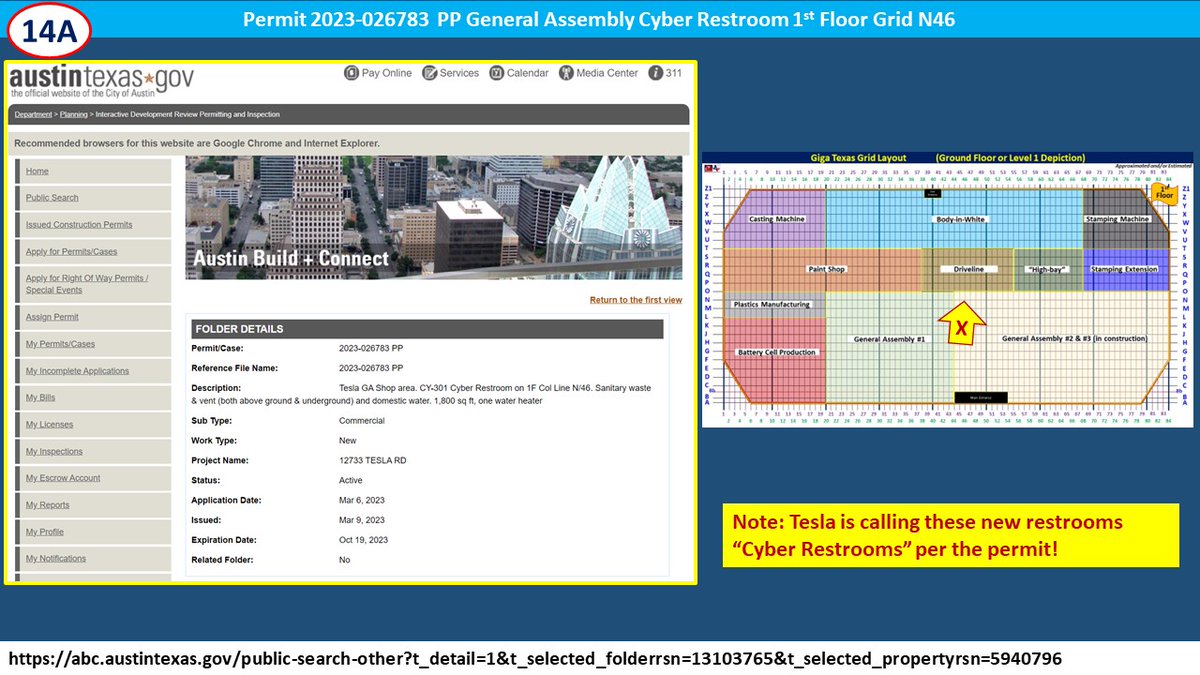
Task: Open My Reports sidebar item
Action: pos(47,505)
